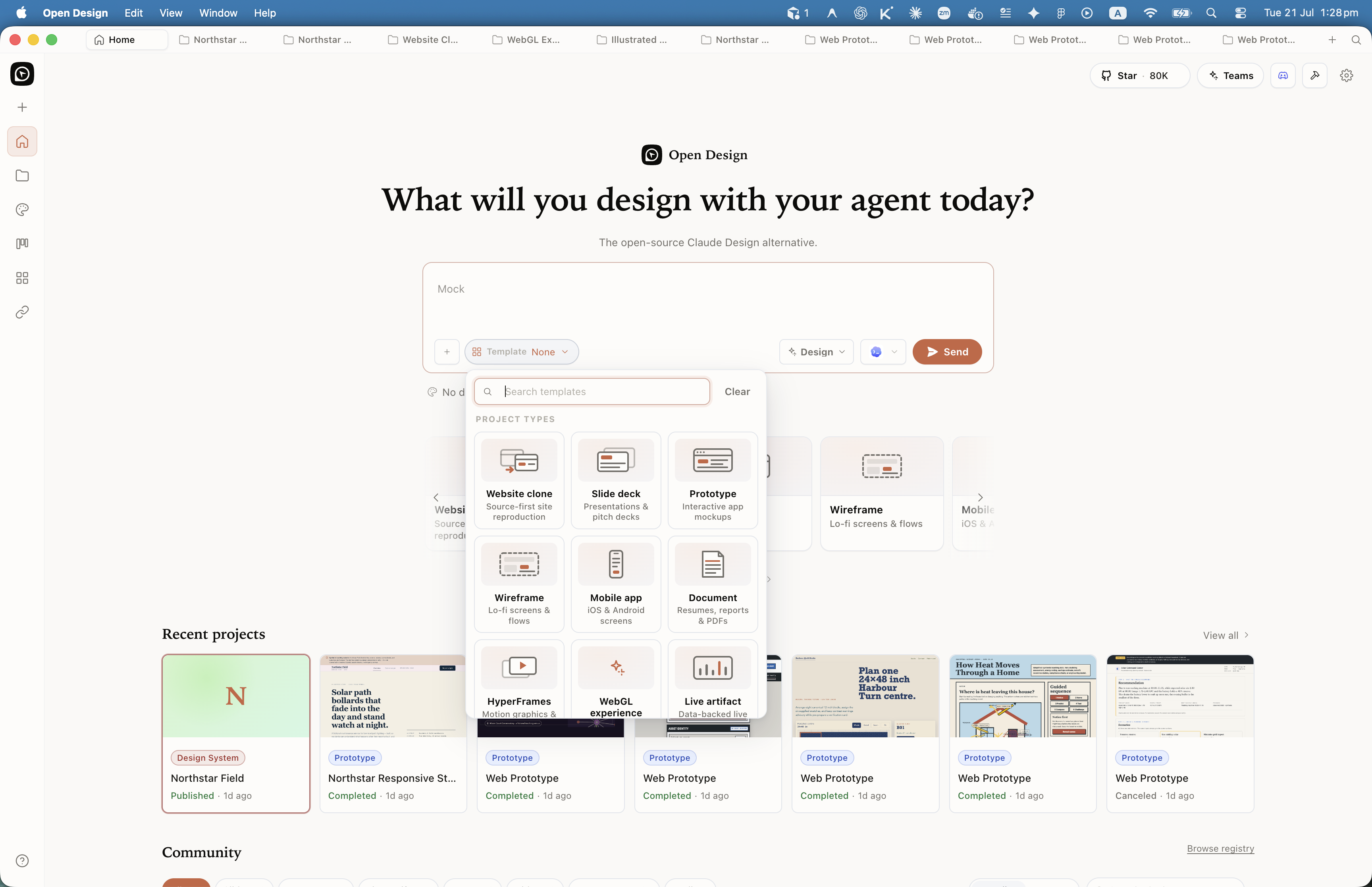
Task: Open the help question mark icon
Action: coord(22,860)
